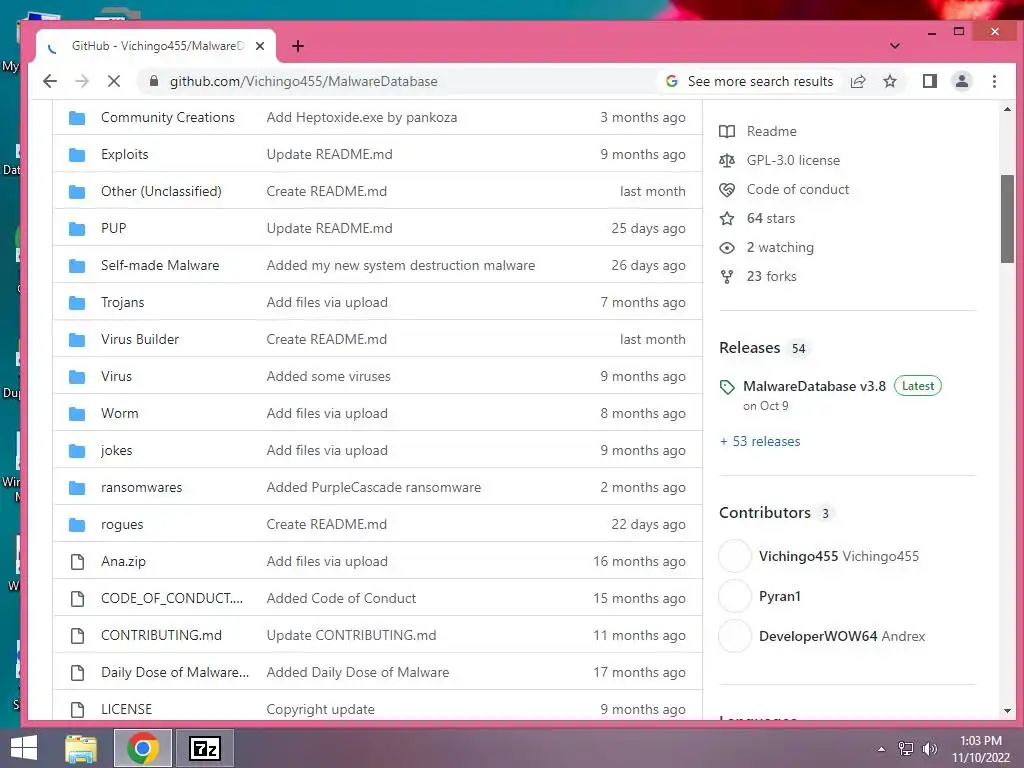Open the rogues folder

pyautogui.click(x=122, y=524)
